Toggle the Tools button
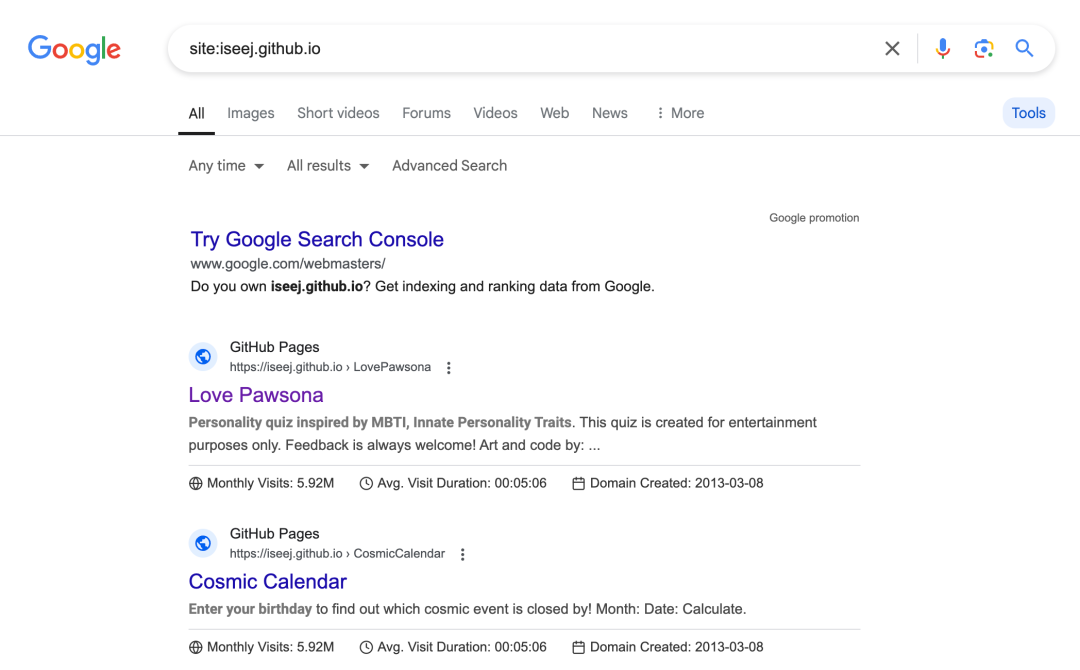 point(1028,113)
